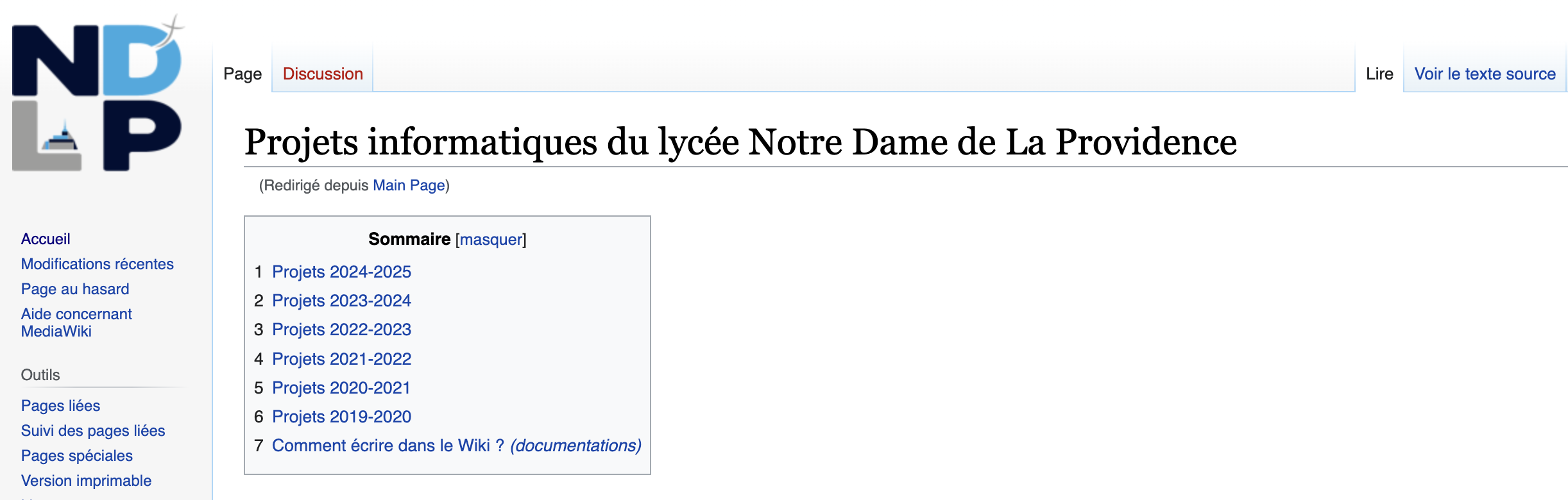Click the NDLP wiki logo

[98, 96]
